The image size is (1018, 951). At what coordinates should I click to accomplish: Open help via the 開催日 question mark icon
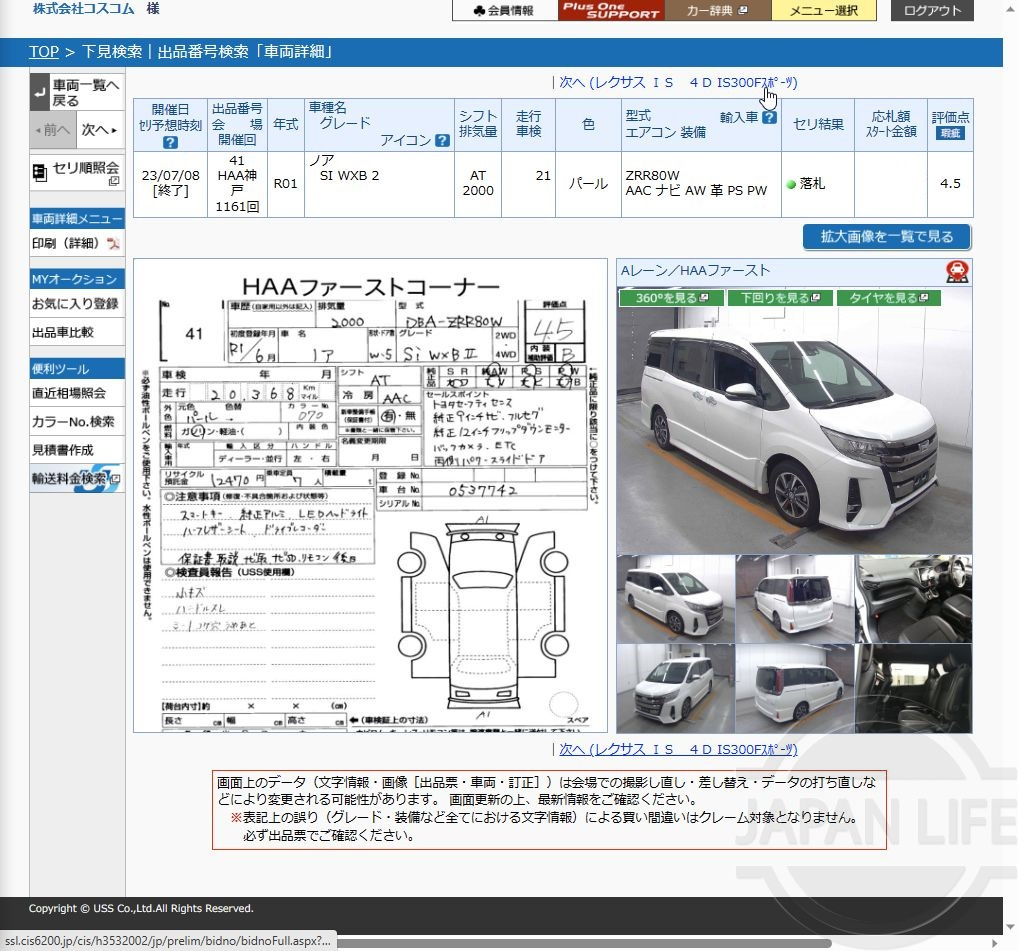[x=170, y=142]
